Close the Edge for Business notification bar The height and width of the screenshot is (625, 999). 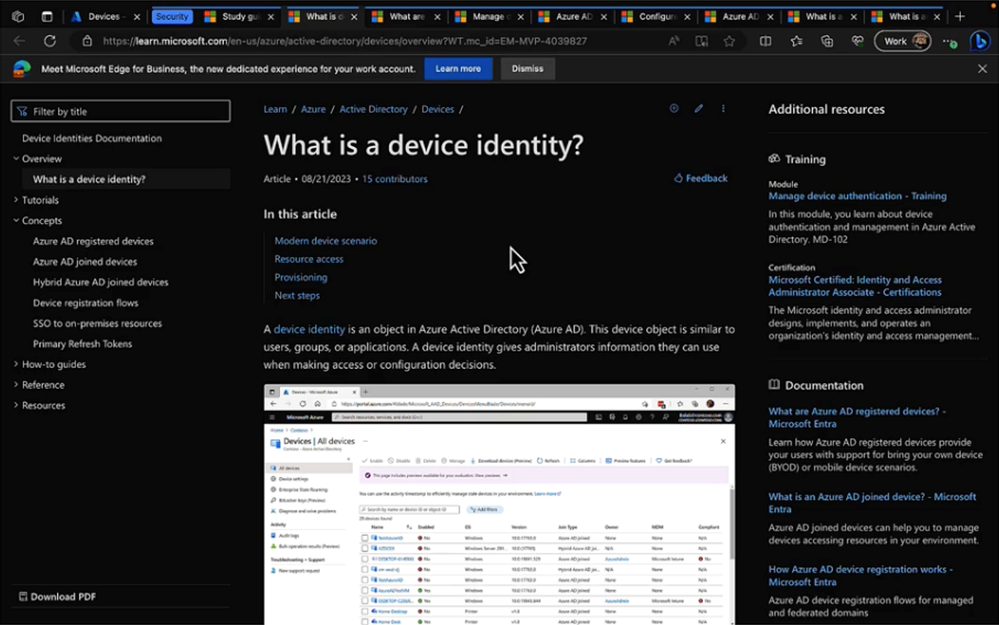(x=982, y=69)
